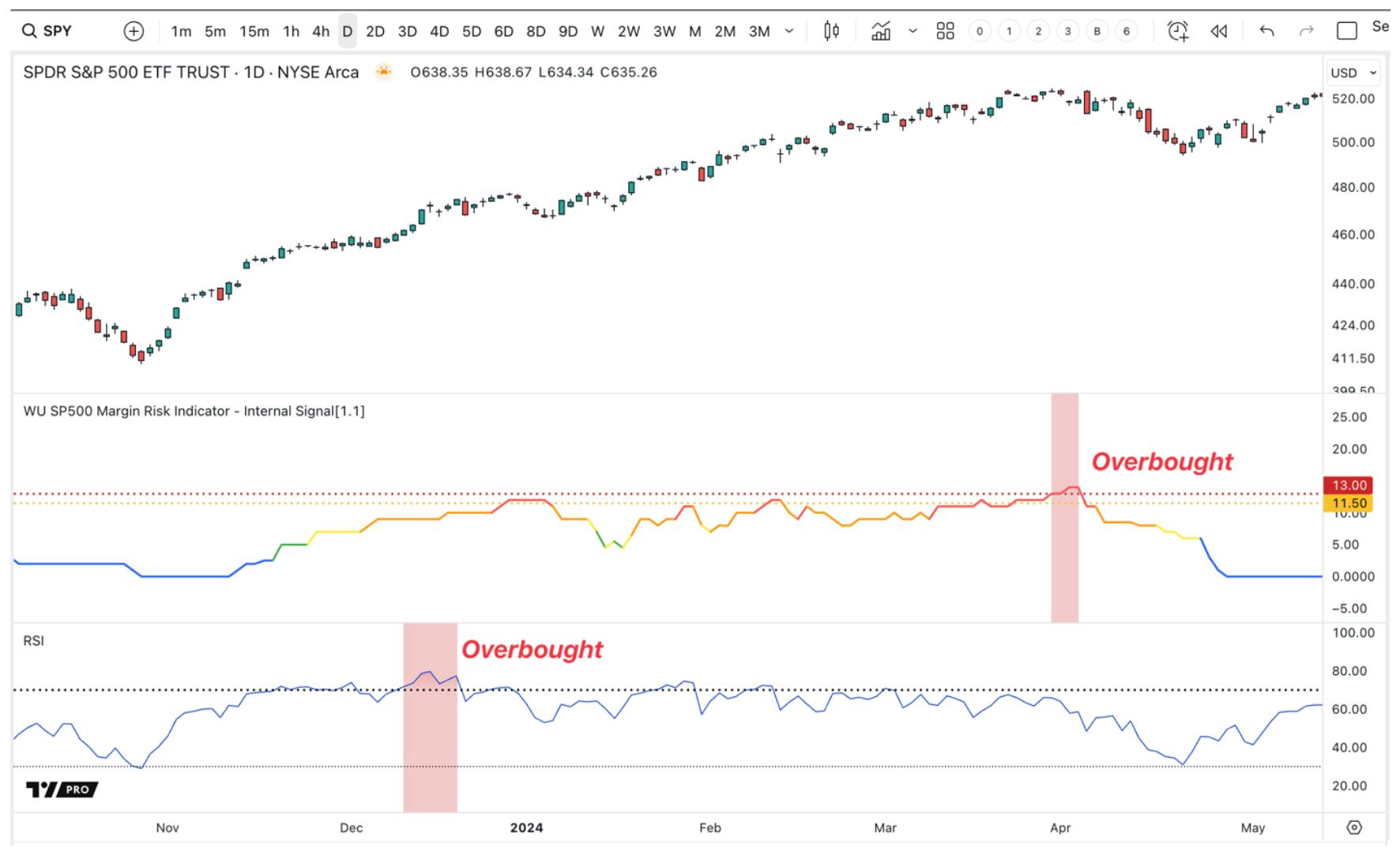The width and height of the screenshot is (1400, 852).
Task: Click the circled 6 toolbar button
Action: [x=1126, y=31]
